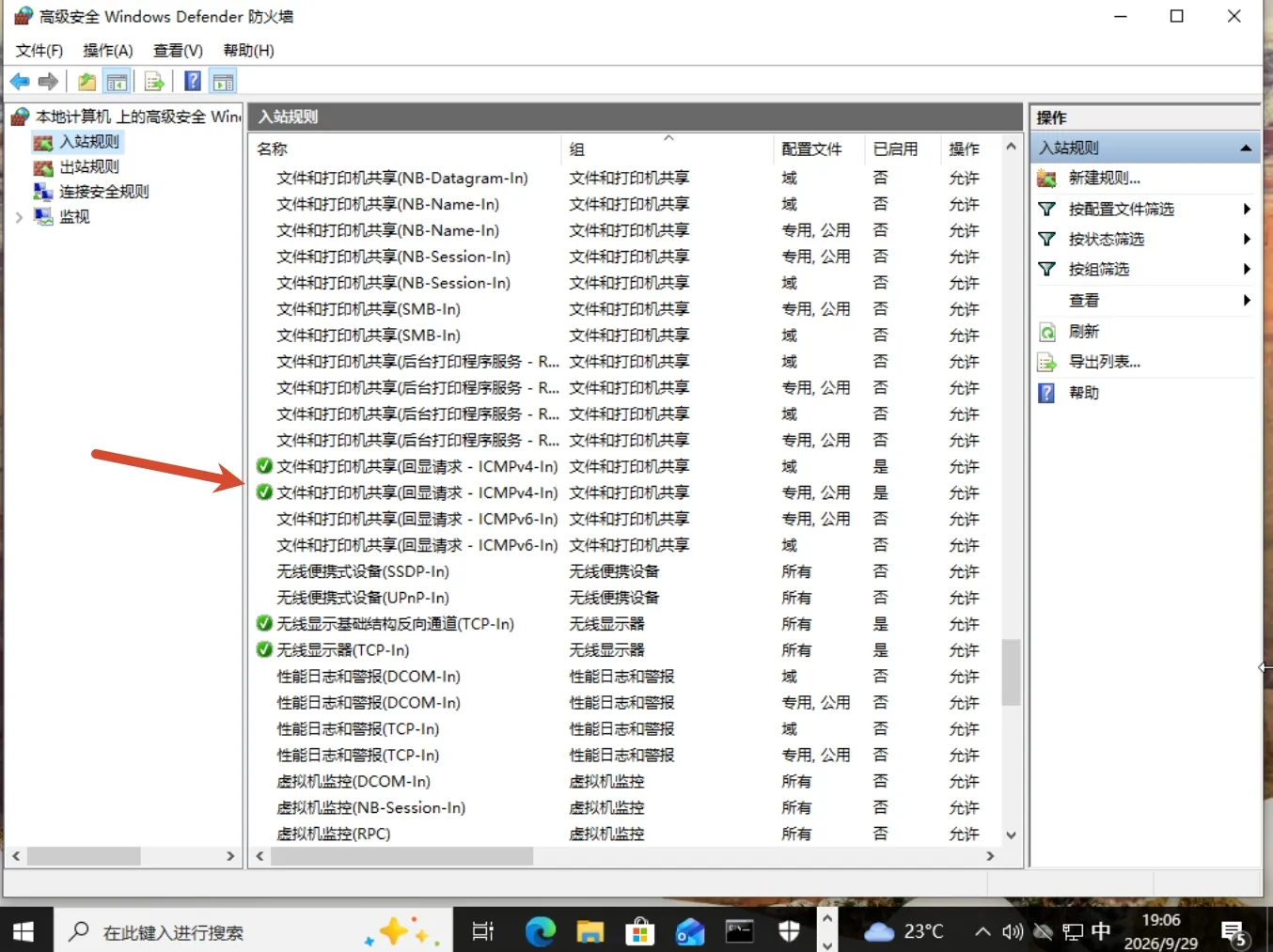Select the 虚拟机监控(DCOM-In) rule

click(354, 781)
